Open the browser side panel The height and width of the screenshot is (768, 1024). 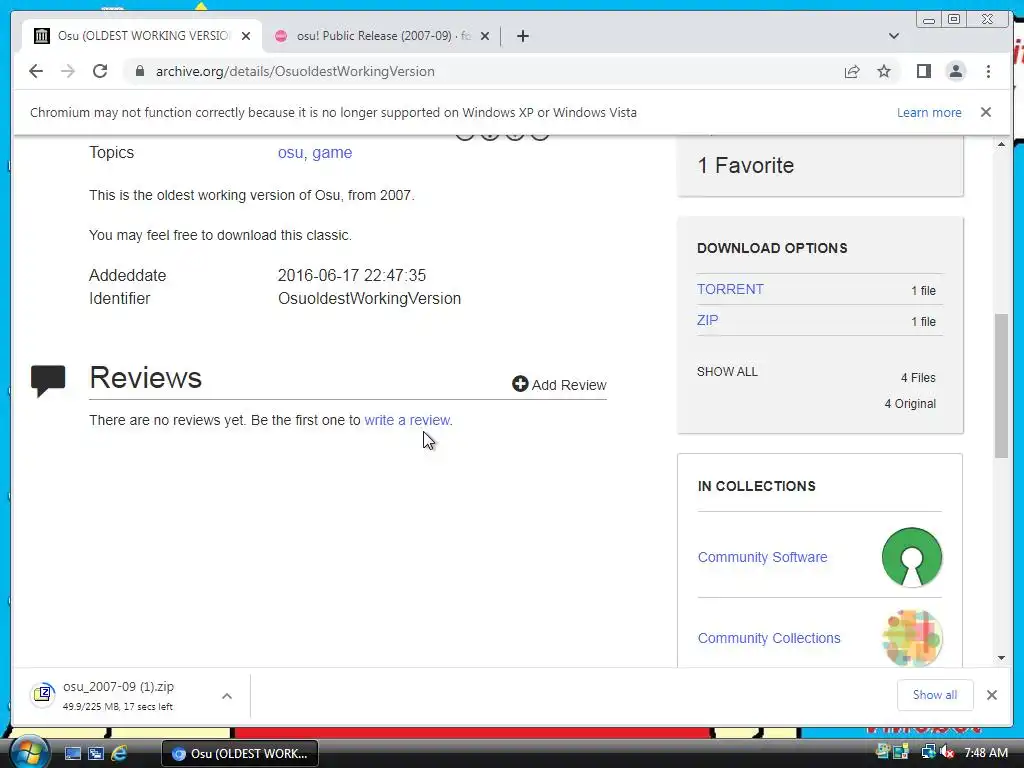click(923, 71)
